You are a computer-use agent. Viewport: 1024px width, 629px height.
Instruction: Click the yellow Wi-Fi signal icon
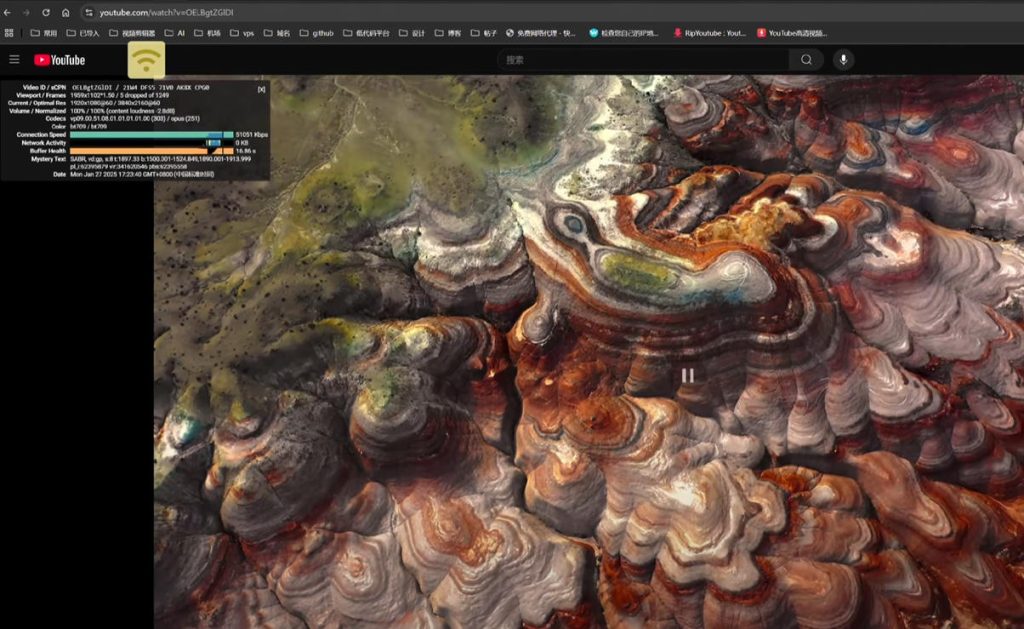tap(147, 60)
